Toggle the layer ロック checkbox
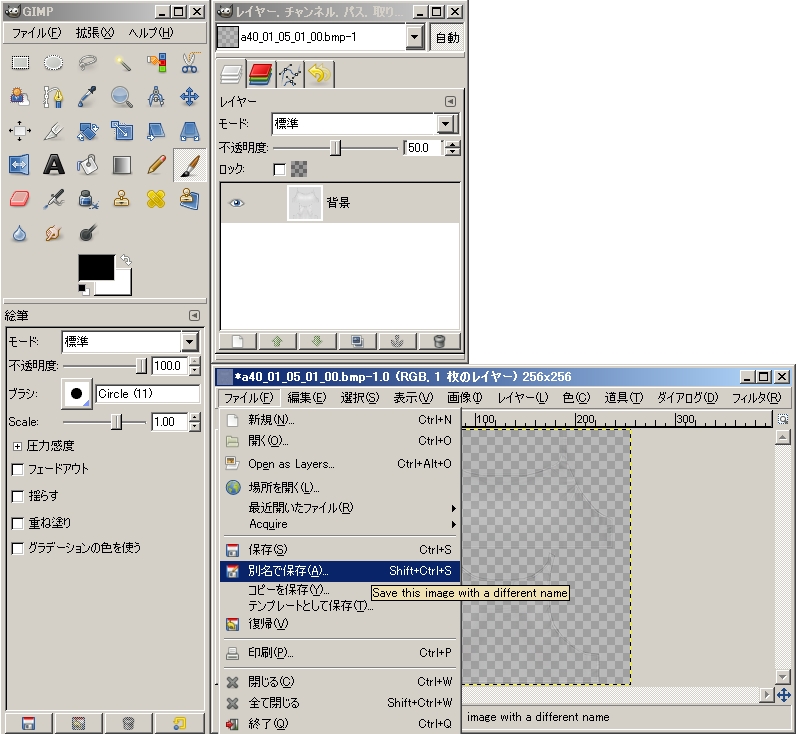 (x=279, y=170)
